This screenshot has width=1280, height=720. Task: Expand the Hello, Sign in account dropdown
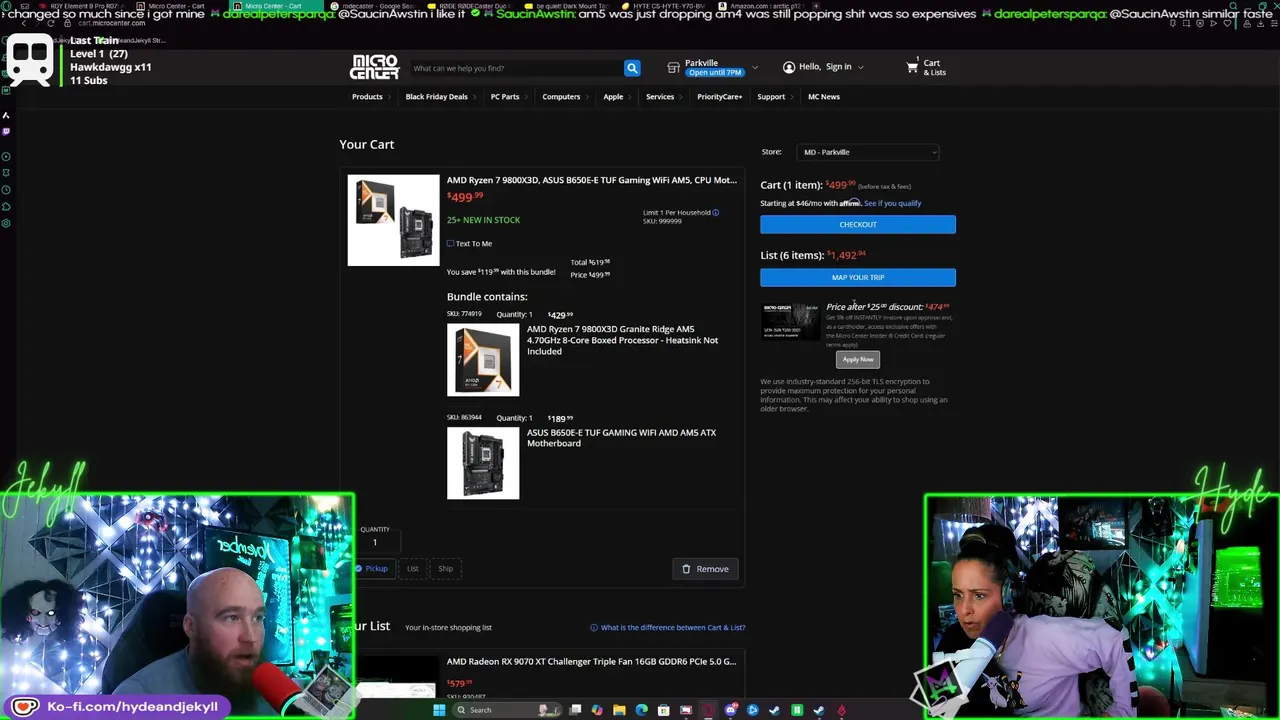tap(861, 67)
